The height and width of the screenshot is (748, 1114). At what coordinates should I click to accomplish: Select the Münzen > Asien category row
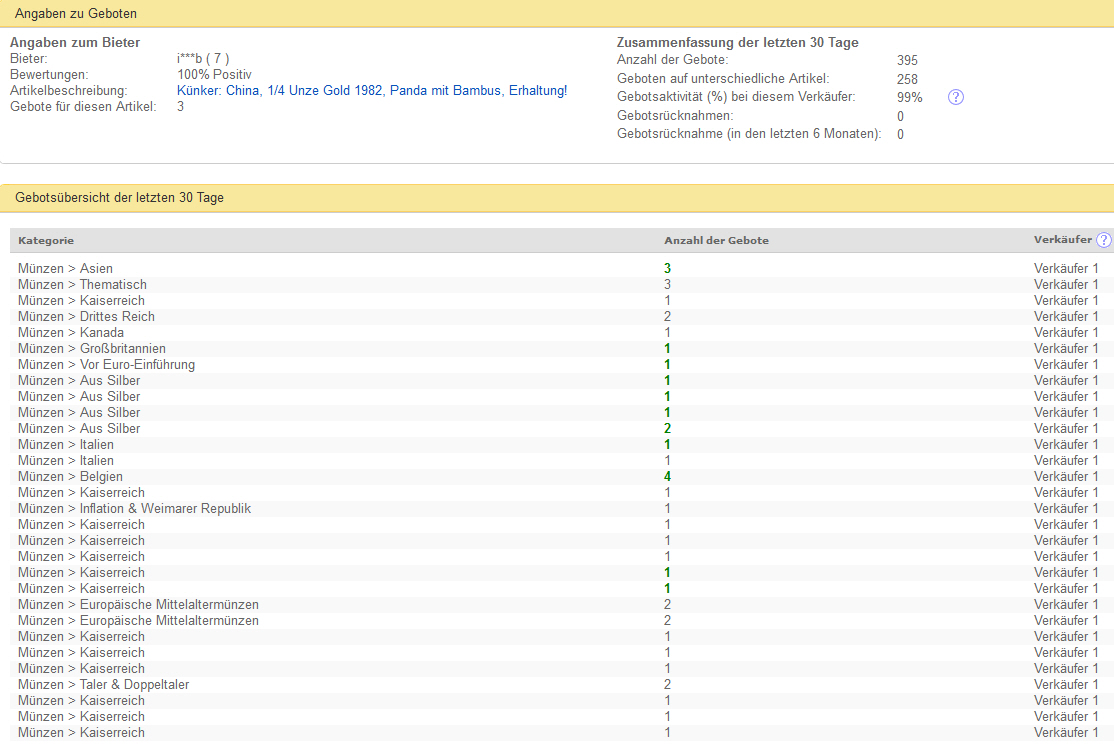pyautogui.click(x=65, y=269)
